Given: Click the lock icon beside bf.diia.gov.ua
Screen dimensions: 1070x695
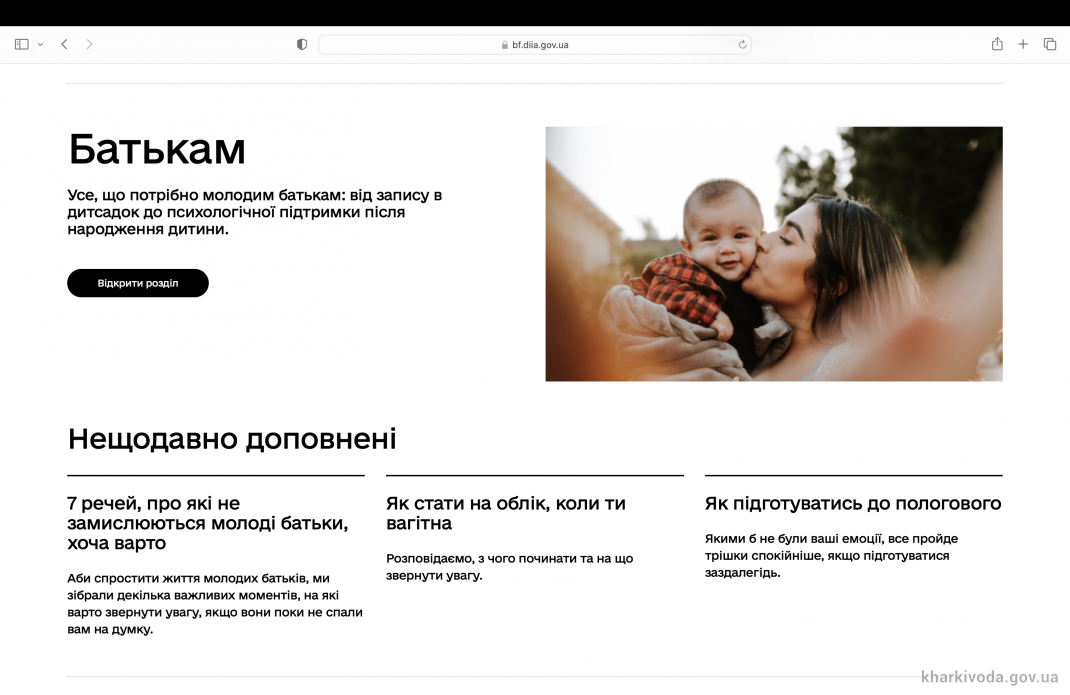Looking at the screenshot, I should click(504, 45).
